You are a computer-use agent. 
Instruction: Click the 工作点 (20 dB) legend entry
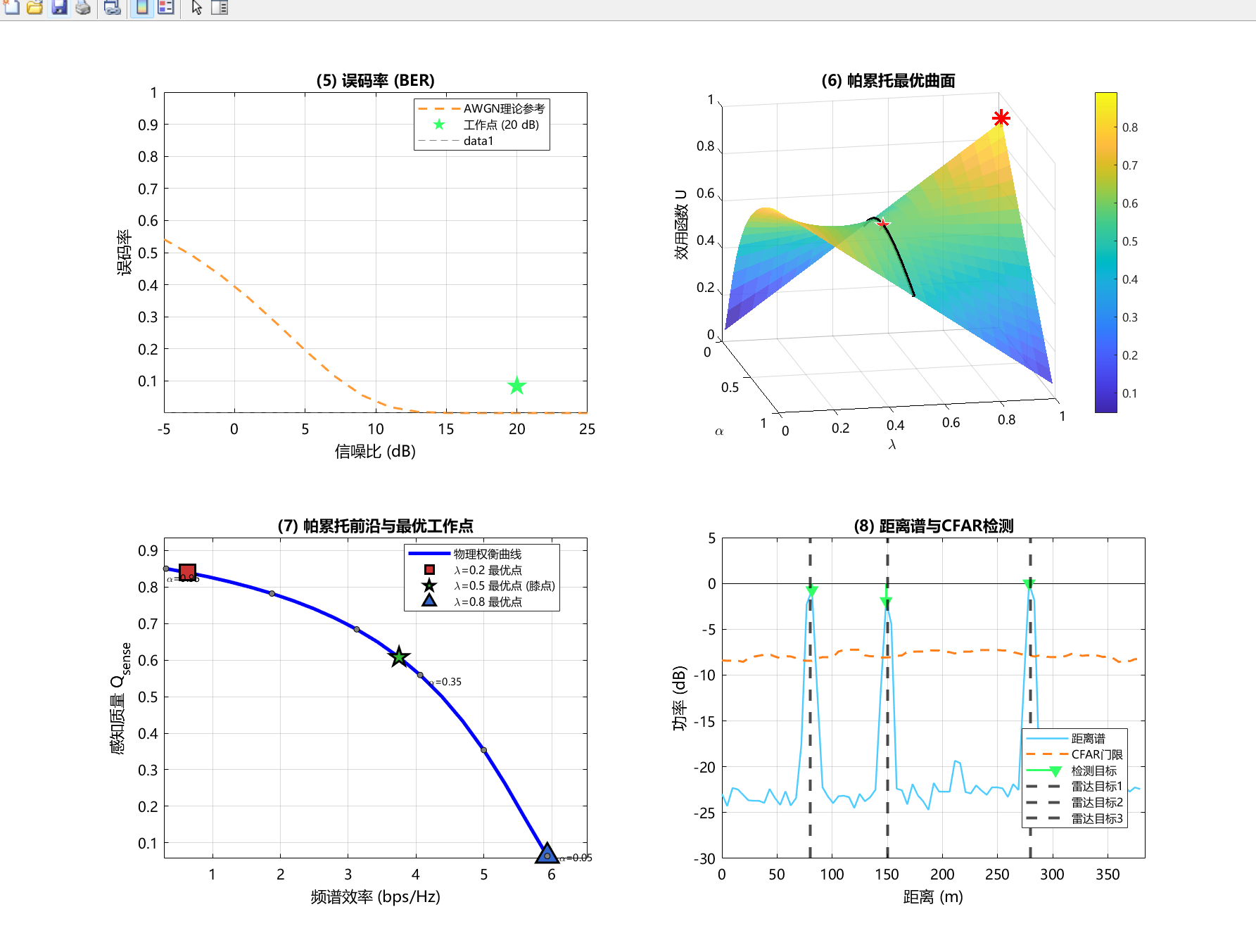482,125
